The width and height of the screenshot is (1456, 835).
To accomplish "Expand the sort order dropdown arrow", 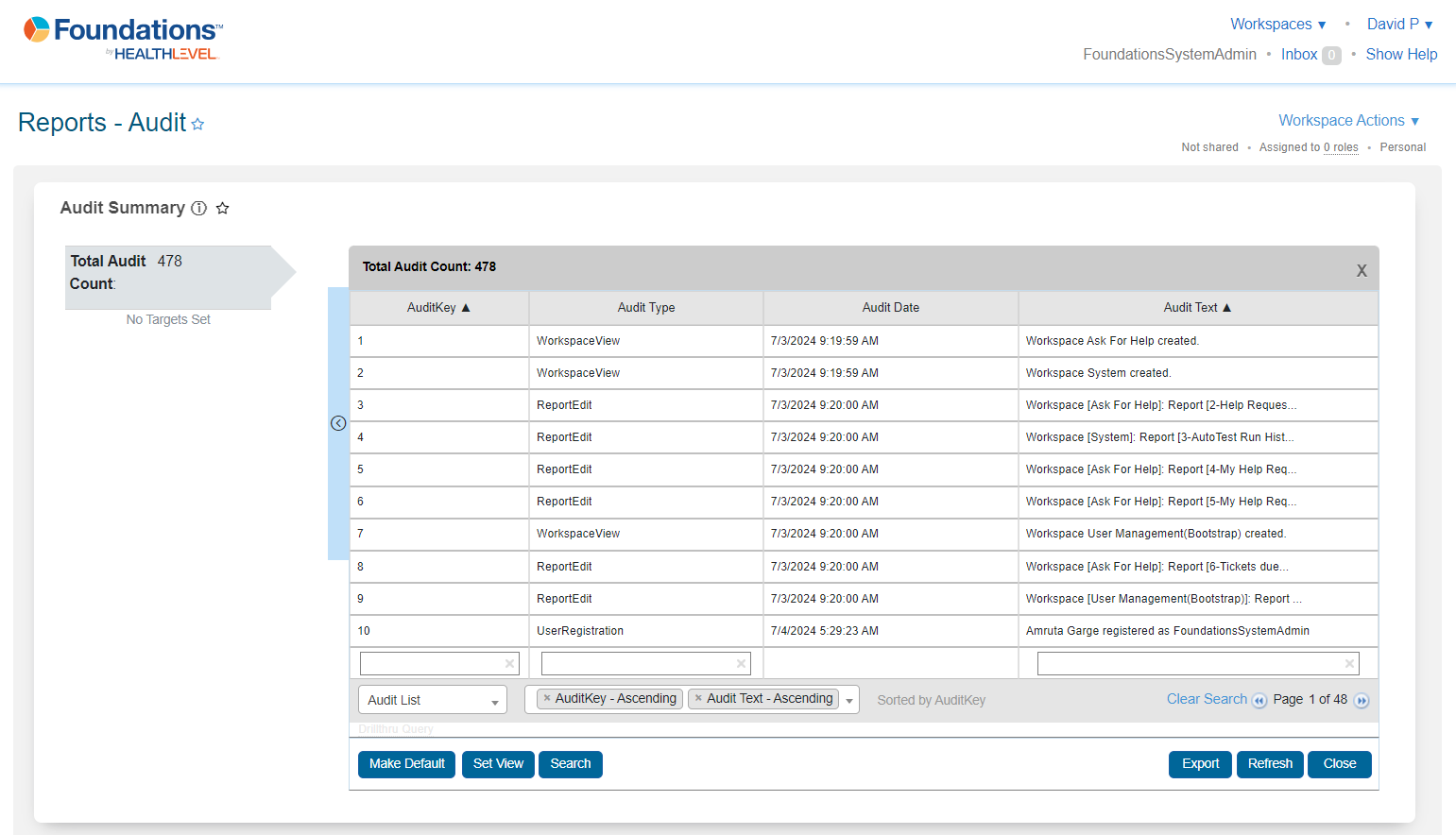I will (x=849, y=701).
